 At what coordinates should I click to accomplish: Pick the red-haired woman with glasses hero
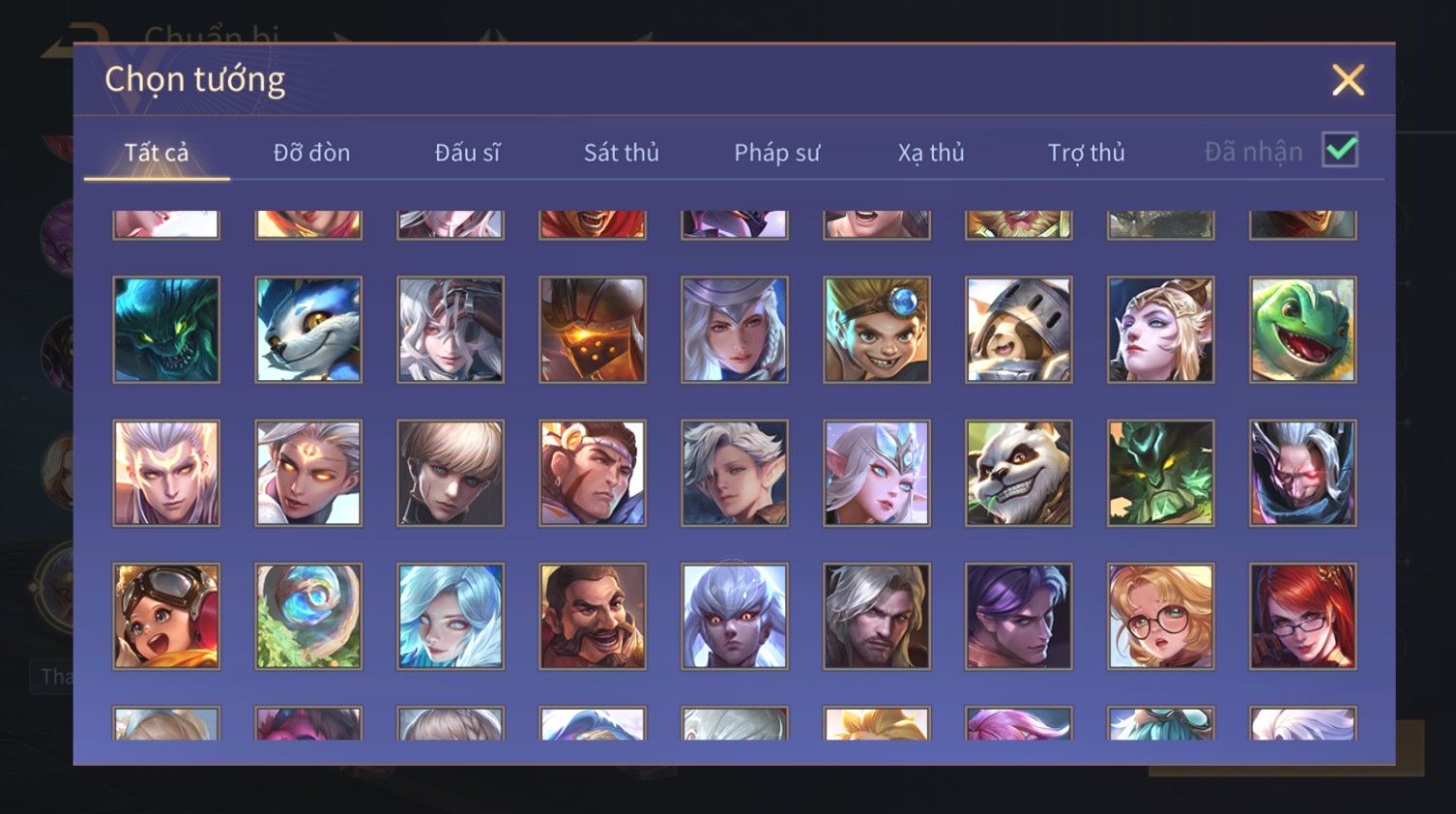tap(1302, 617)
